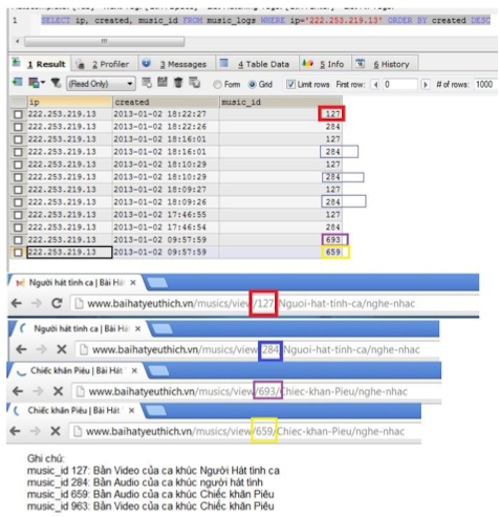Click the export result icon at toolbar start
The width and height of the screenshot is (500, 517).
coord(17,82)
